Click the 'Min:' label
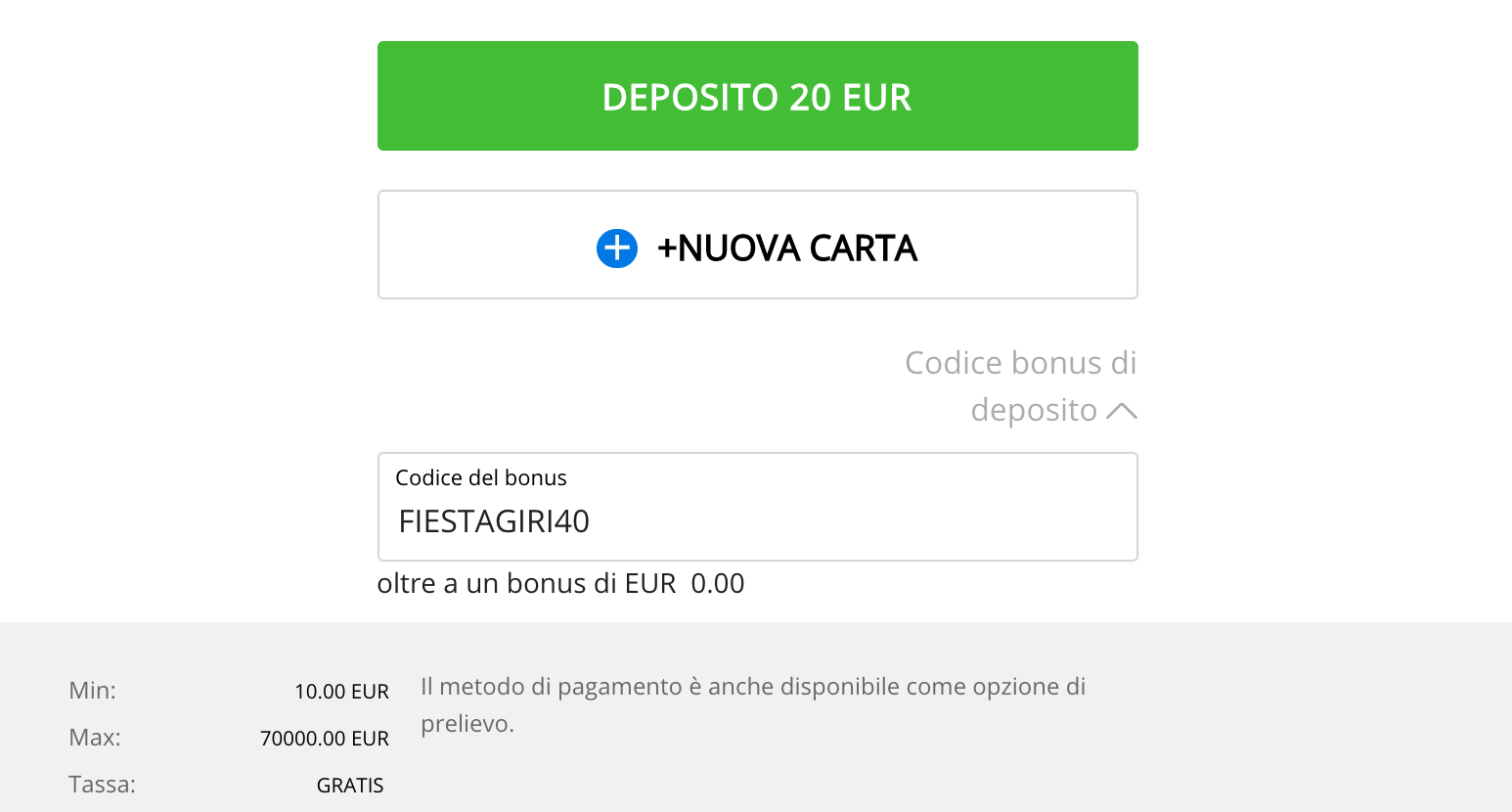This screenshot has width=1512, height=812. (x=92, y=691)
